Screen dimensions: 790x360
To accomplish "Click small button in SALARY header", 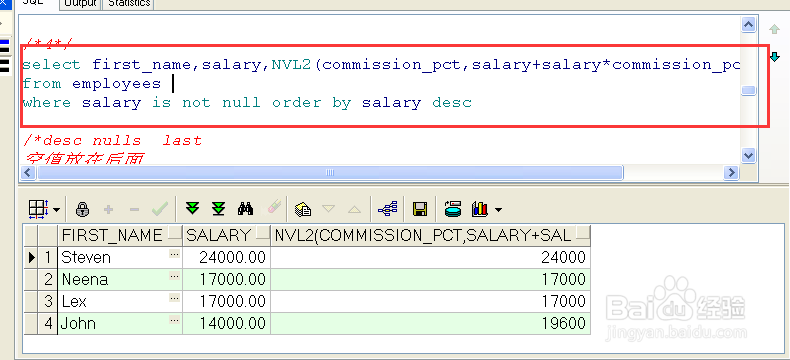I will click(x=263, y=234).
